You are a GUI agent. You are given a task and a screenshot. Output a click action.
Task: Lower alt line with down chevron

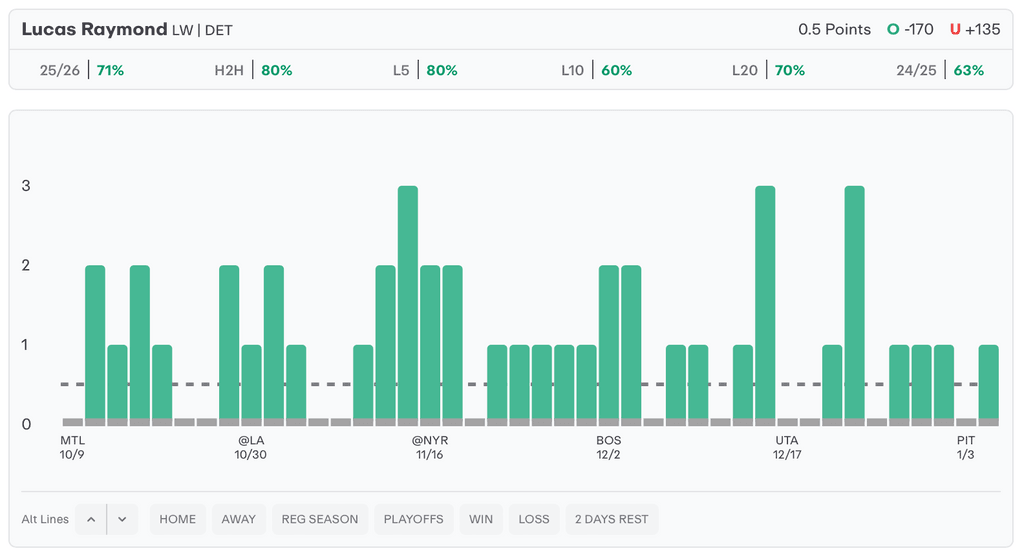point(122,519)
